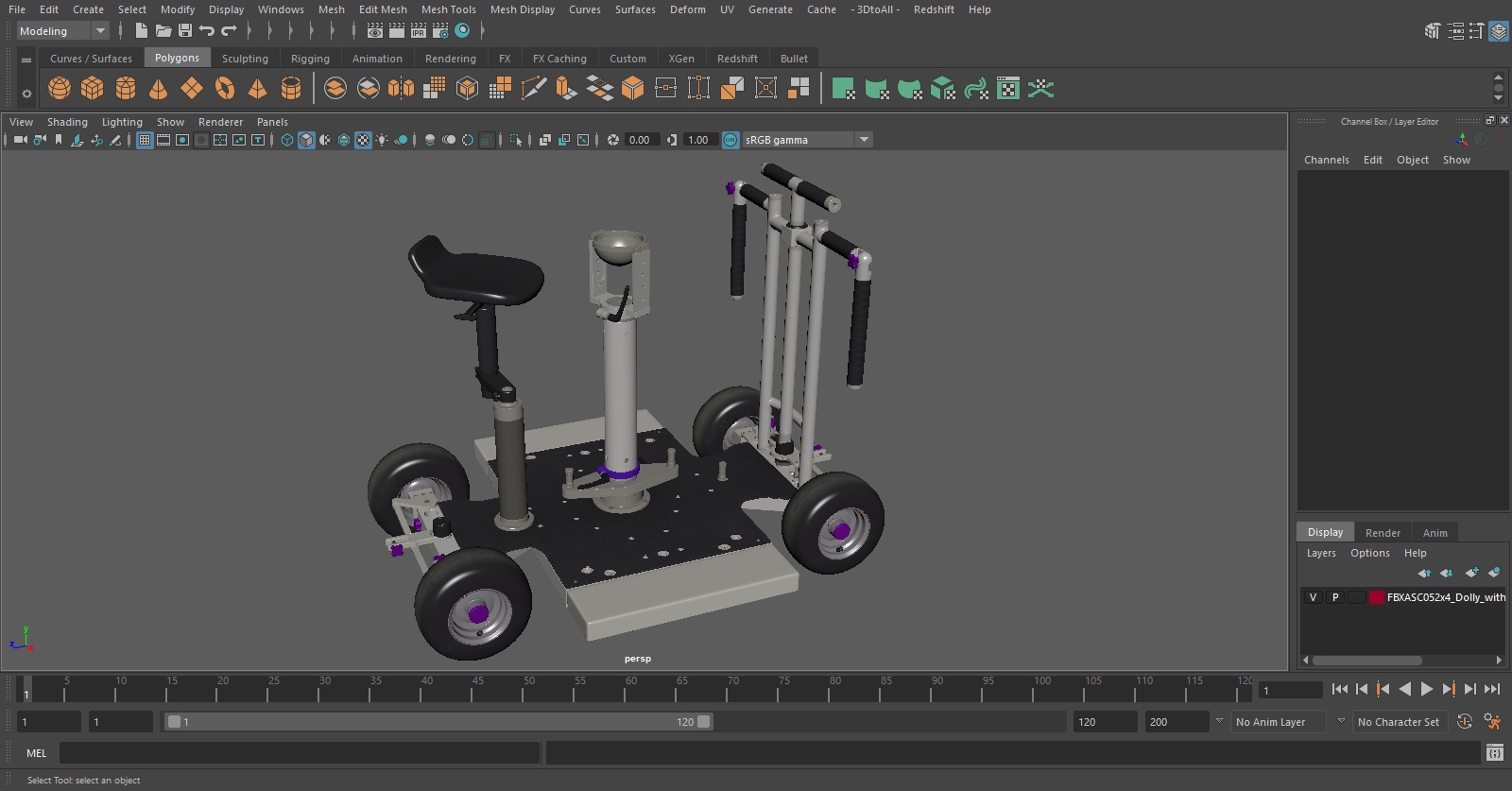
Task: Open layer editor Options menu
Action: click(x=1370, y=553)
